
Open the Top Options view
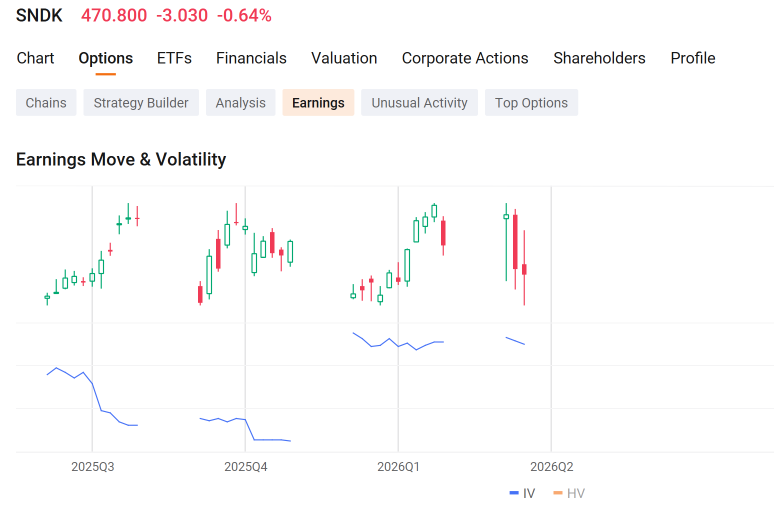(532, 103)
